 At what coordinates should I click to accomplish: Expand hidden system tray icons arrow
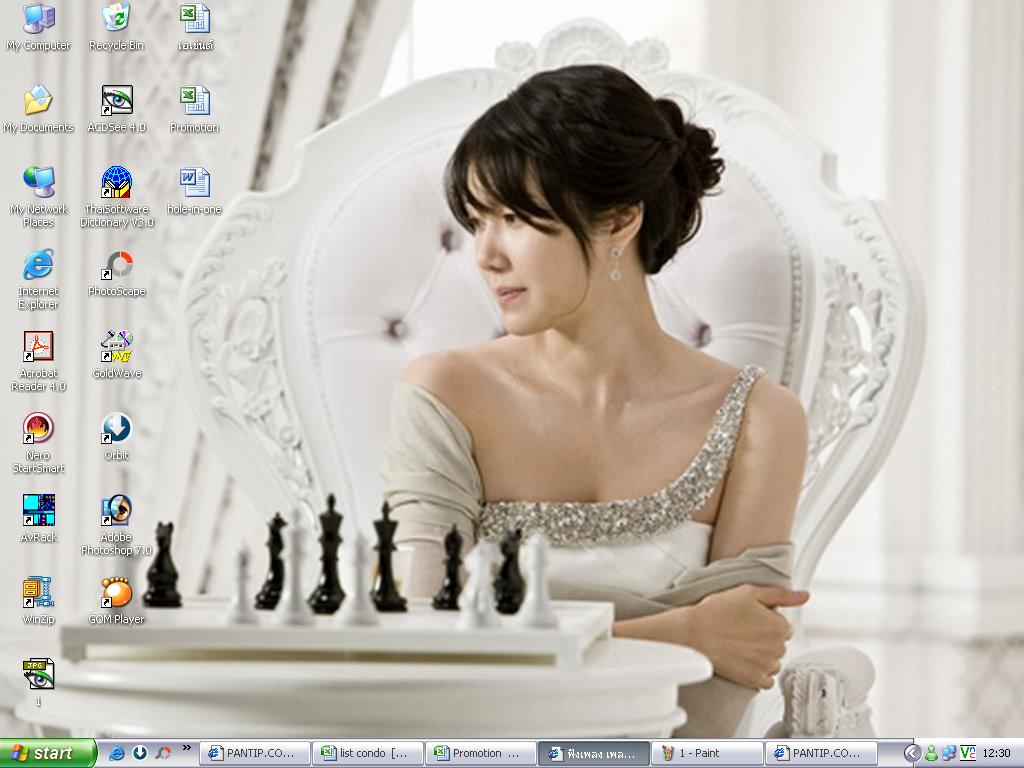(912, 754)
